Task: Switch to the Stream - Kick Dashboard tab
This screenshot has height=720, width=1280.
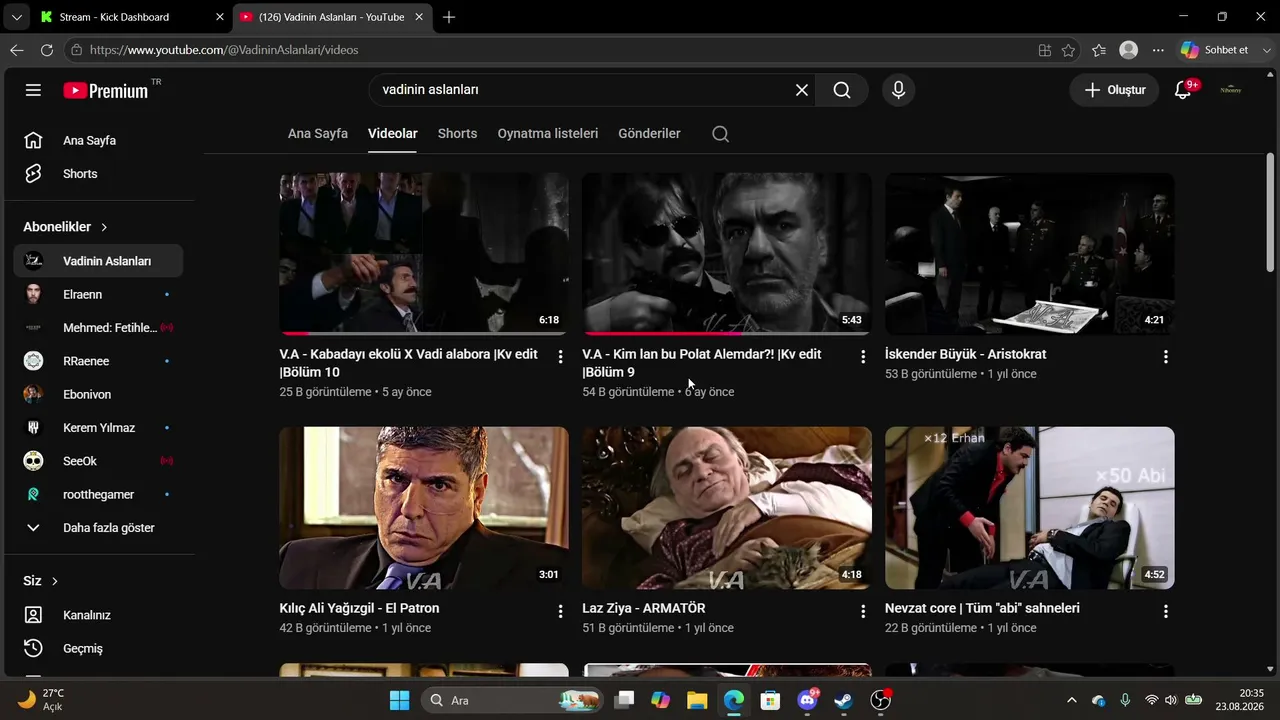Action: pos(131,17)
